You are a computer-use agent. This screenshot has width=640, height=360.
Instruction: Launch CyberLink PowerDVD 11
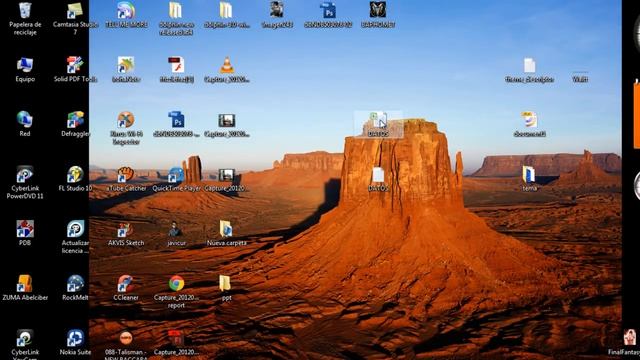pos(25,175)
